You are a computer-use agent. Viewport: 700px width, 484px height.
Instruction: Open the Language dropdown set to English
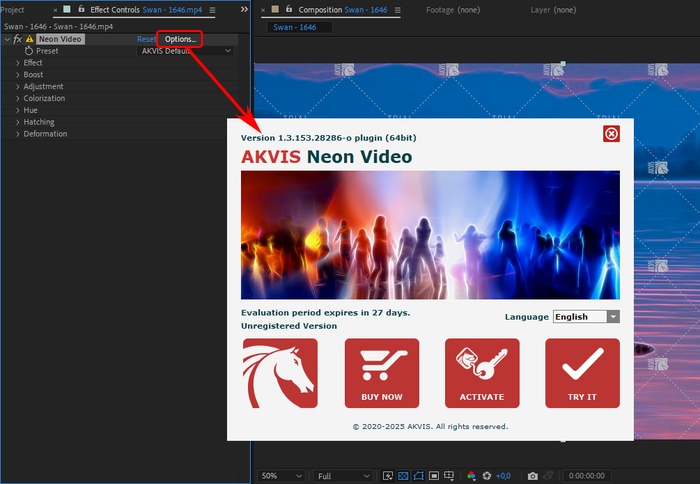tap(586, 317)
